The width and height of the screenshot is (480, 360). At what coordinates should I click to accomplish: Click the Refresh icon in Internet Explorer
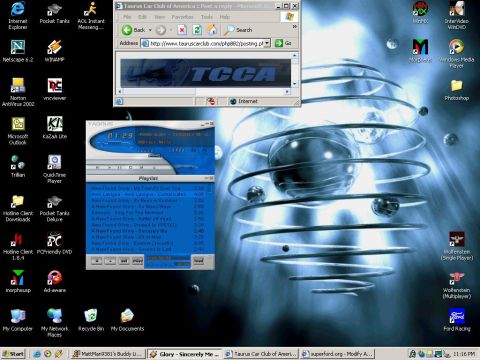click(x=197, y=30)
